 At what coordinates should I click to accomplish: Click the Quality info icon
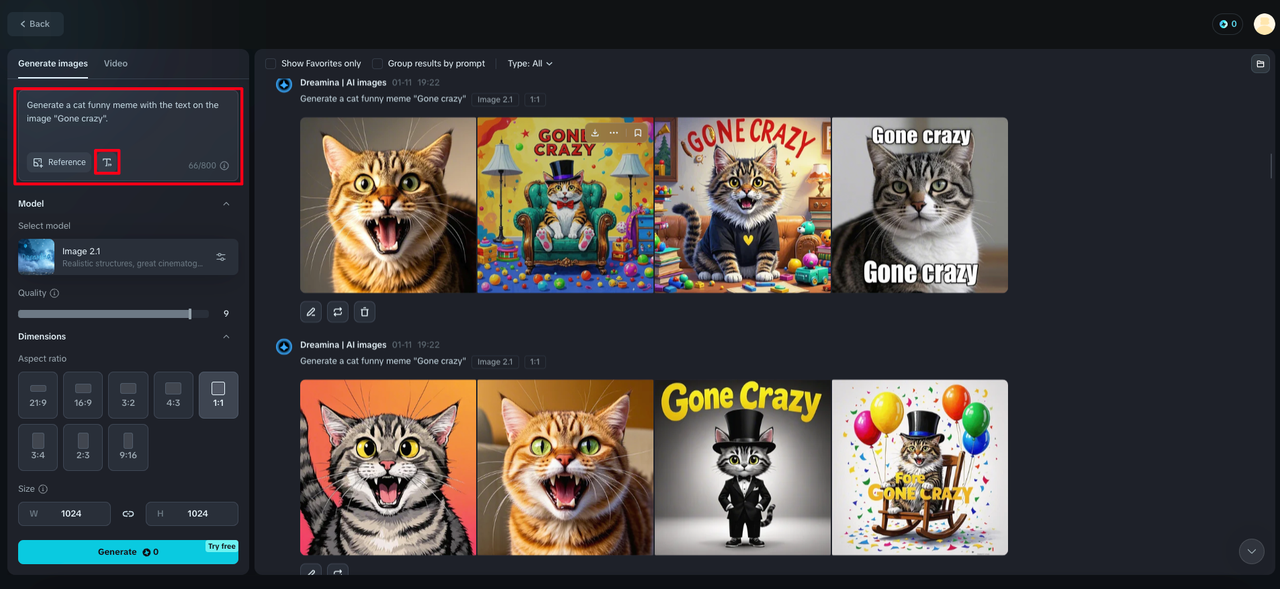(54, 293)
